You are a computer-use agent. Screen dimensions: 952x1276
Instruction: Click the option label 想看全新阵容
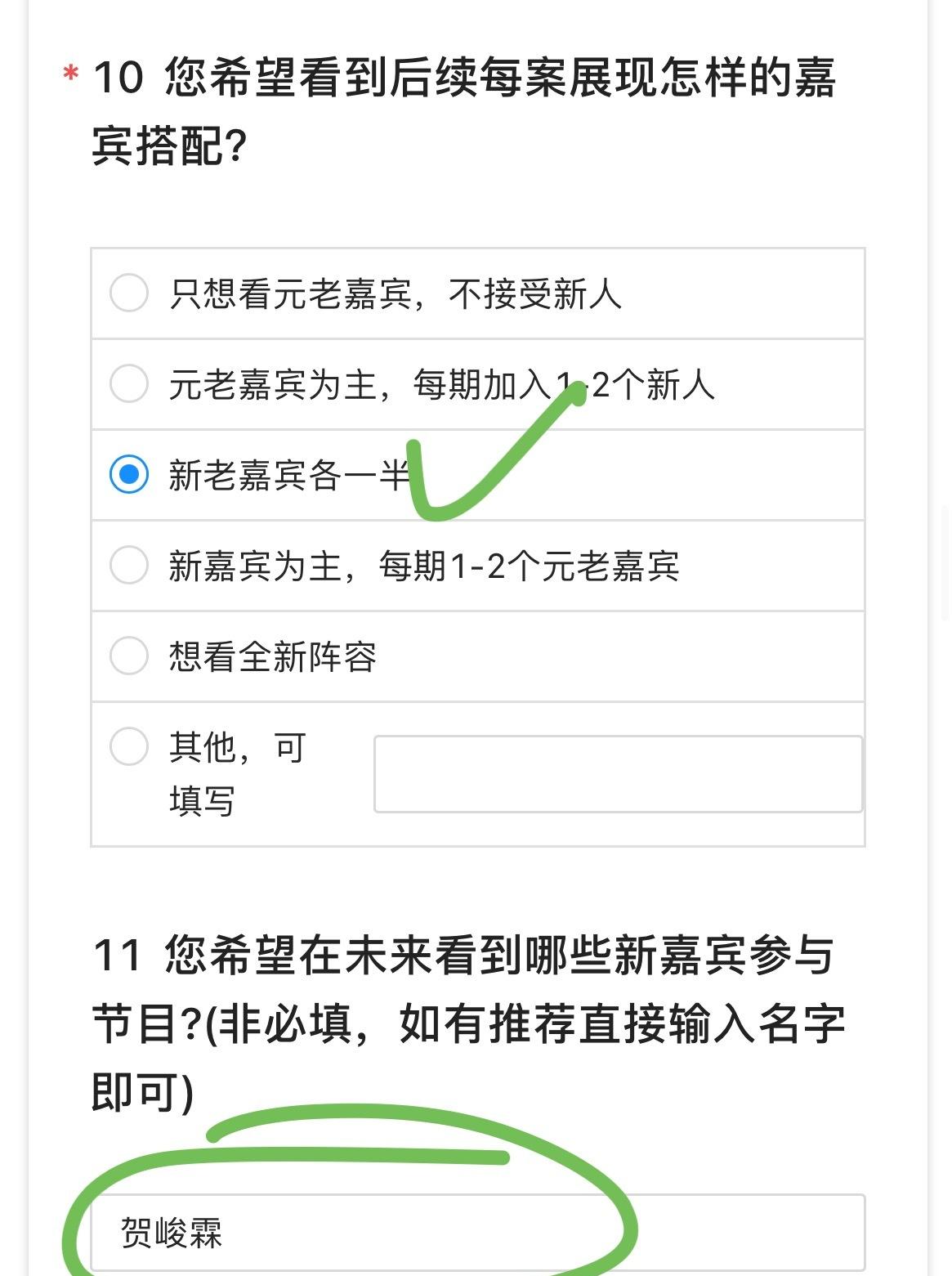272,657
